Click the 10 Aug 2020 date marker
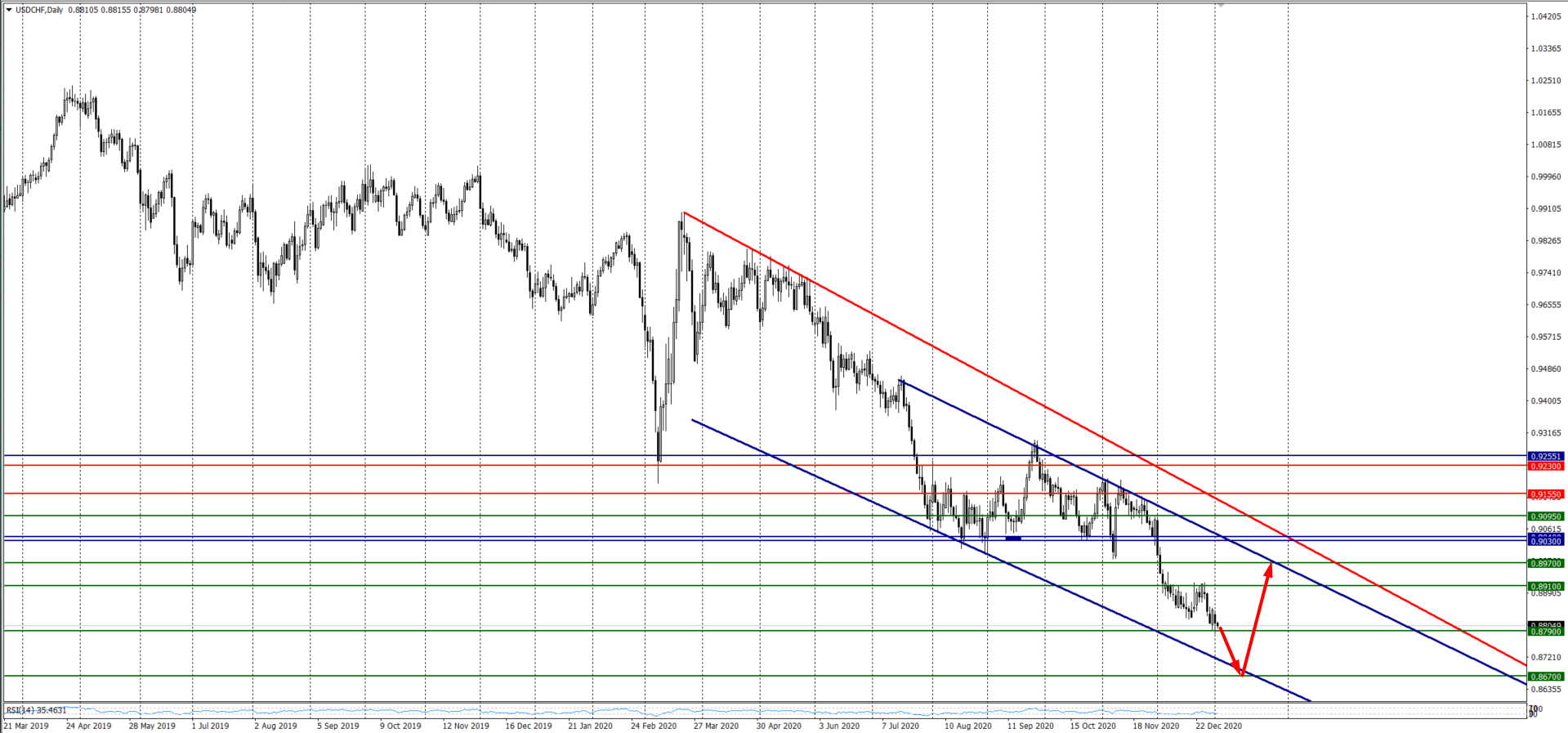The width and height of the screenshot is (1568, 733). click(x=967, y=726)
